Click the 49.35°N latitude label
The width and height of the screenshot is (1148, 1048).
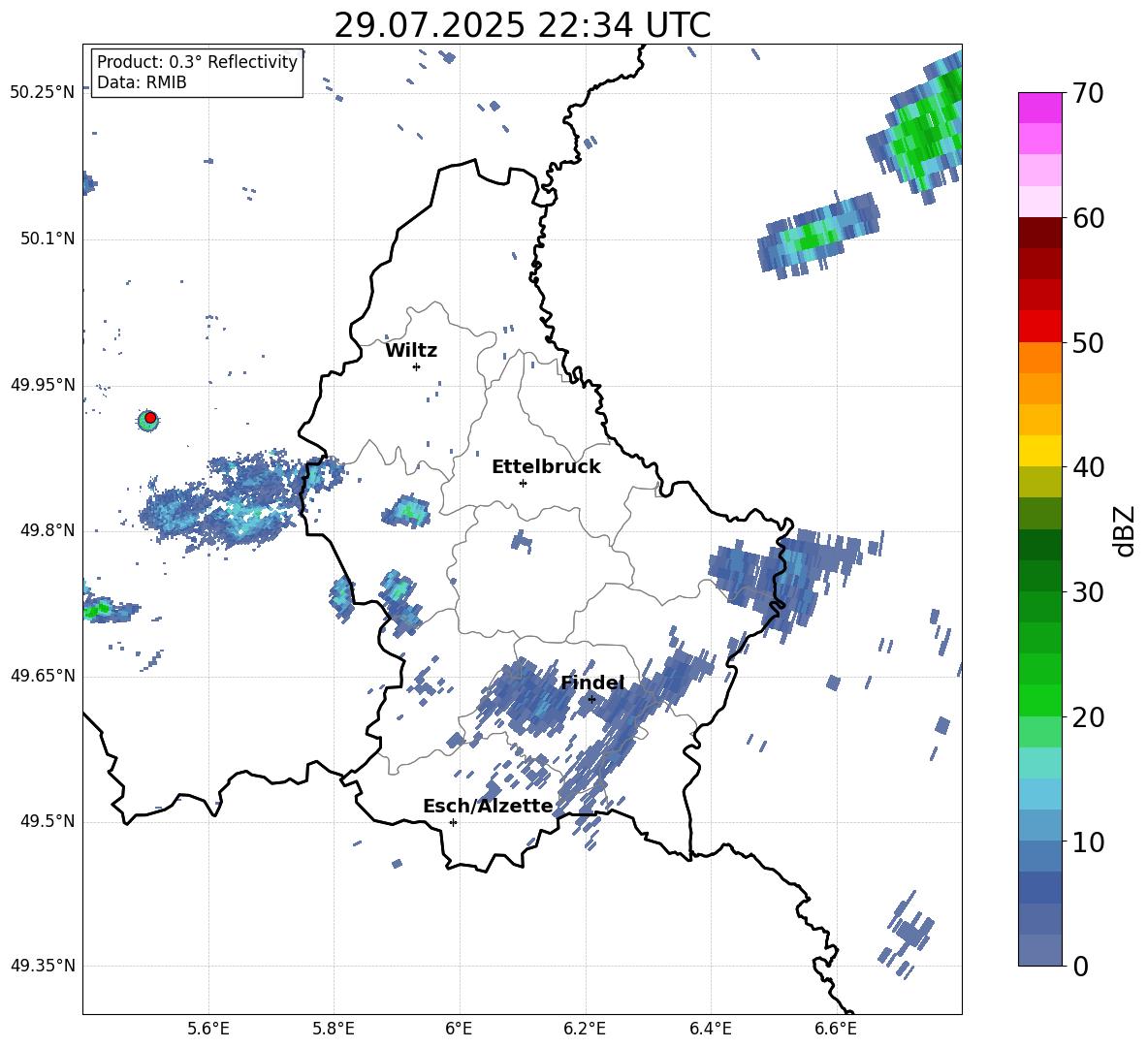tap(43, 966)
